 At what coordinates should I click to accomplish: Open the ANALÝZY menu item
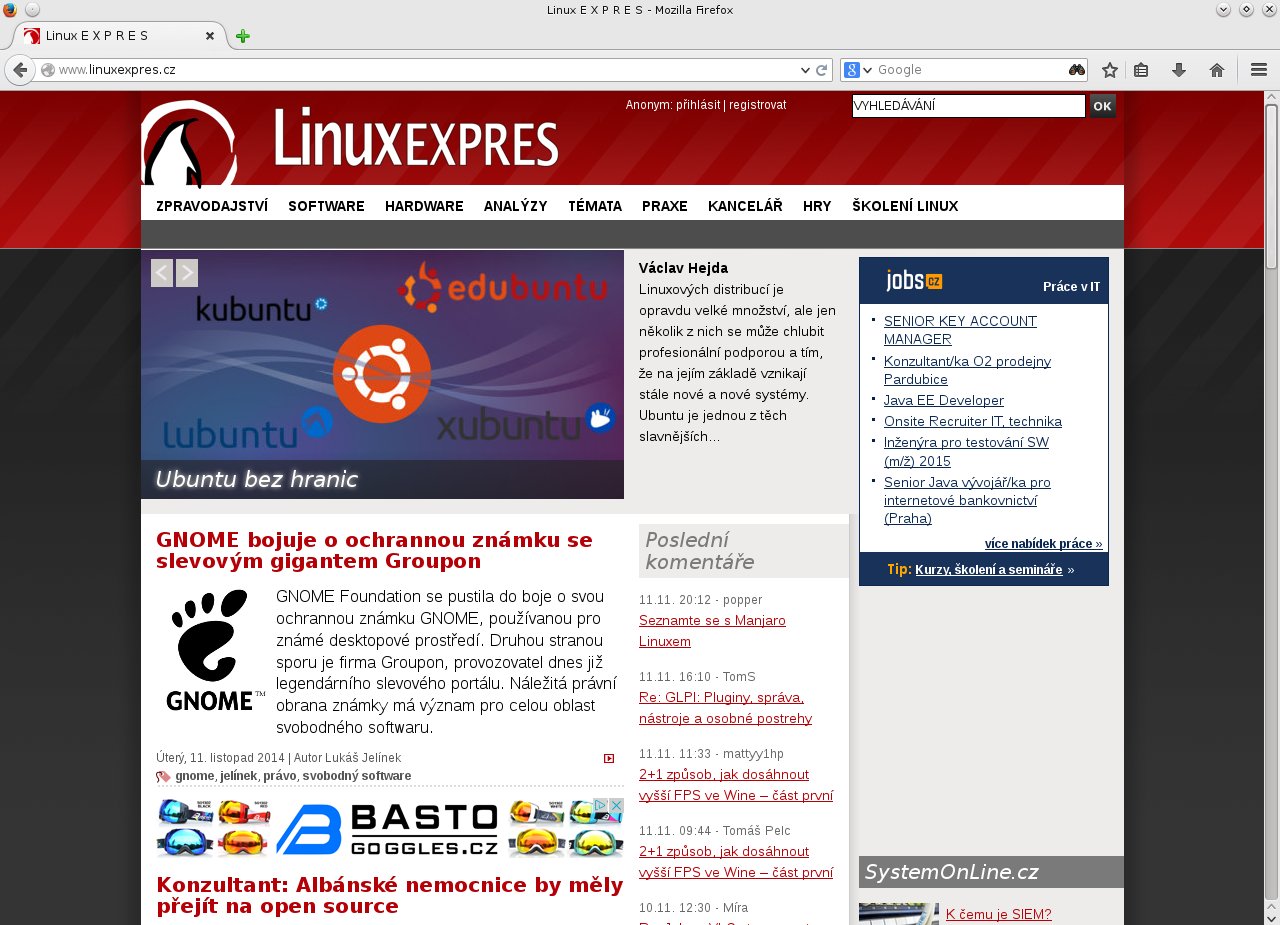pos(515,206)
